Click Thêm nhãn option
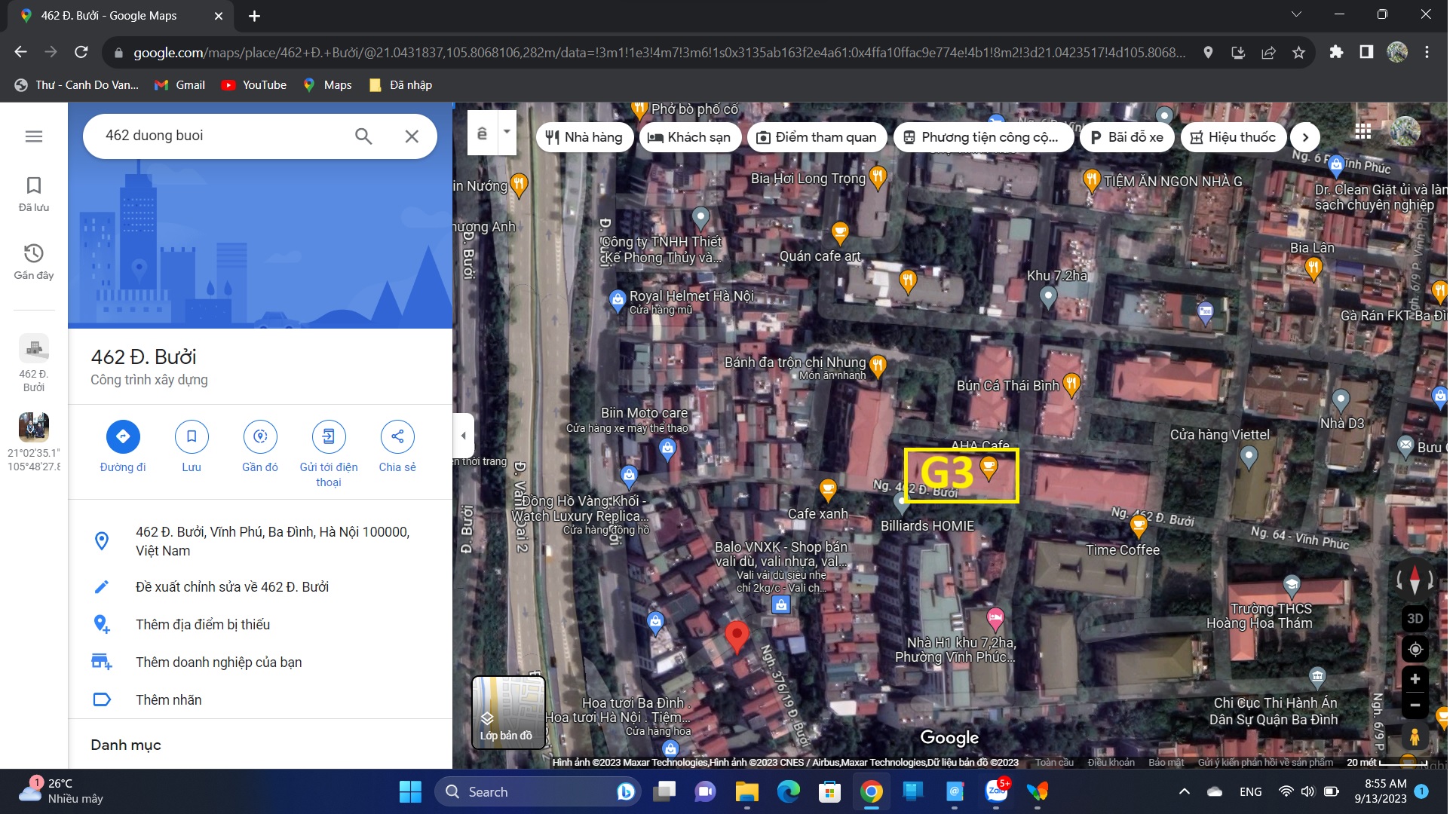Screen dimensions: 1456x814 pos(169,700)
